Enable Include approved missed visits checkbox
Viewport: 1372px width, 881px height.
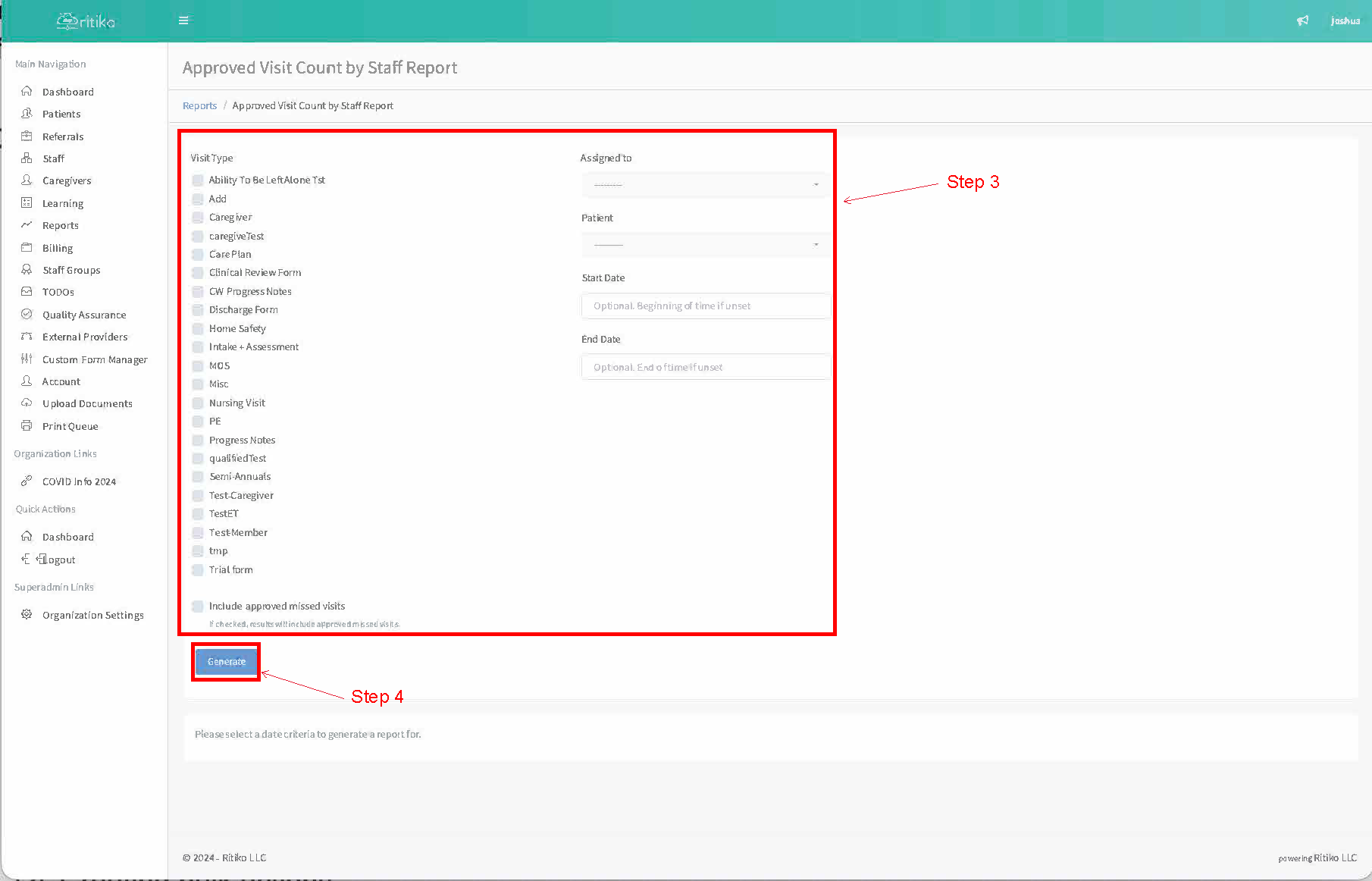[x=198, y=607]
